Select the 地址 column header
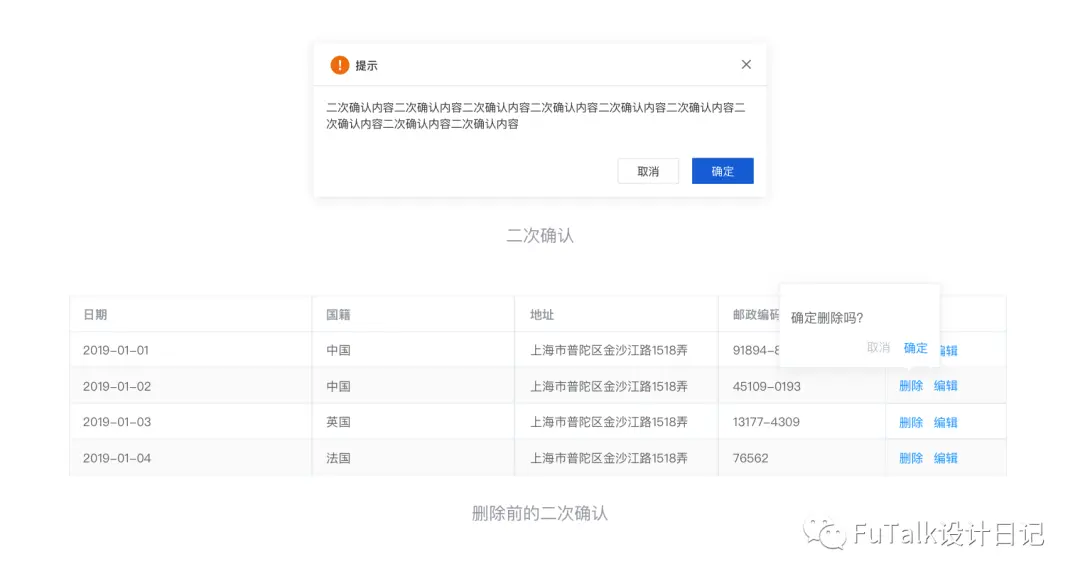The height and width of the screenshot is (581, 1080). pos(541,315)
